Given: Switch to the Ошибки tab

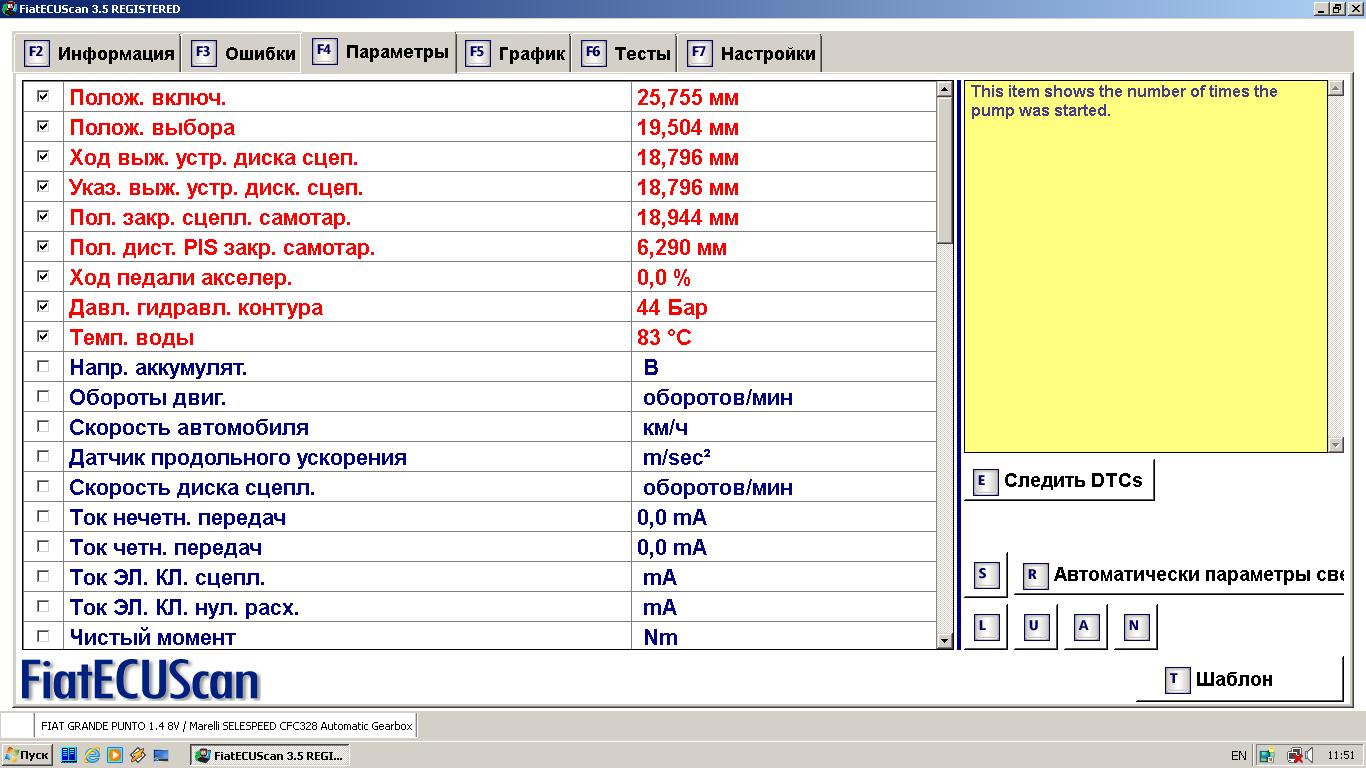Looking at the screenshot, I should coord(244,54).
